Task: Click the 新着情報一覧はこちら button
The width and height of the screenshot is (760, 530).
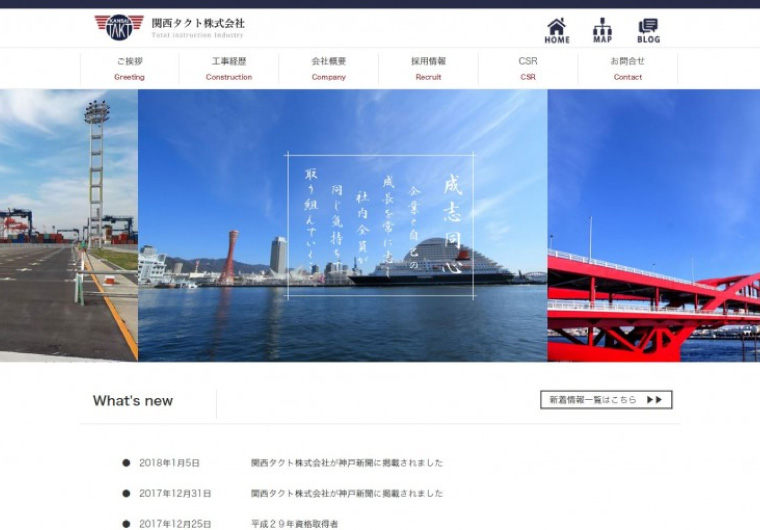Action: (606, 400)
